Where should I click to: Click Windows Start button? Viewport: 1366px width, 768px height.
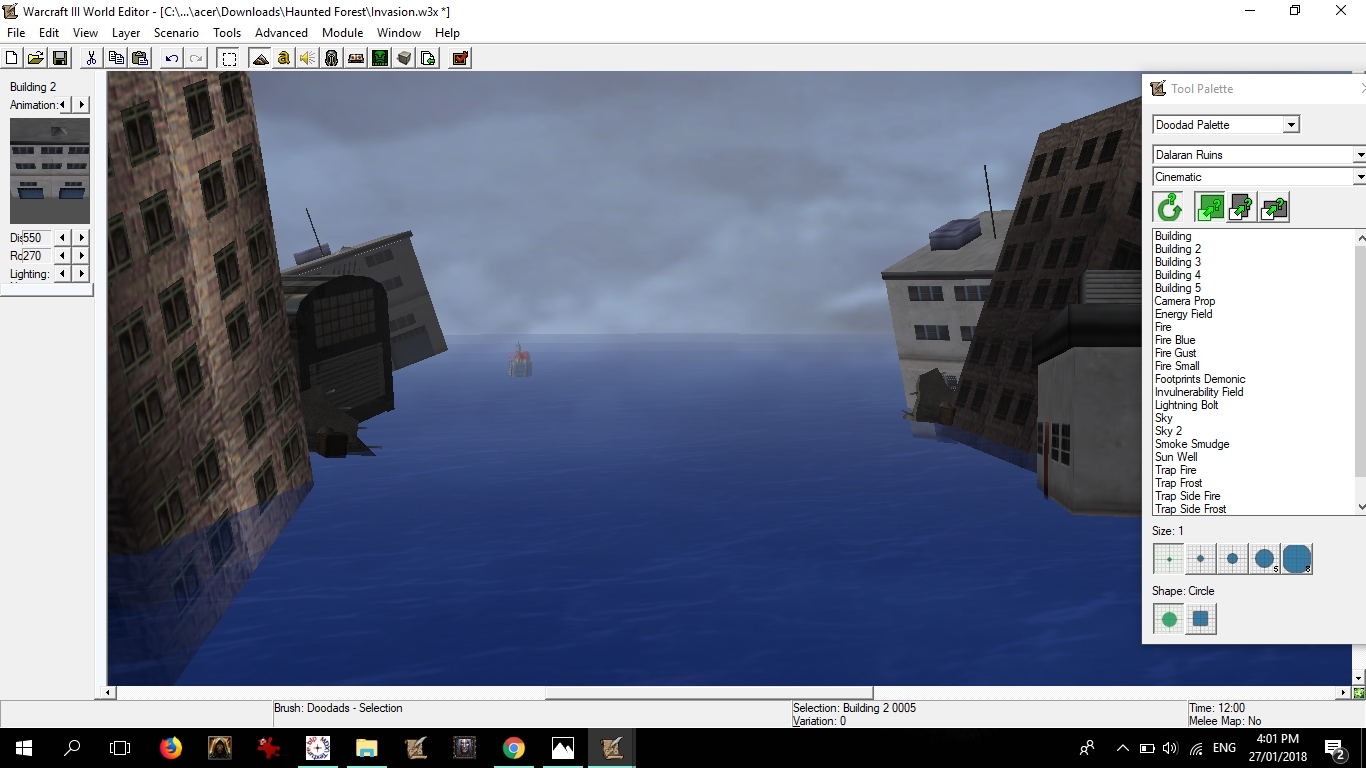point(24,747)
